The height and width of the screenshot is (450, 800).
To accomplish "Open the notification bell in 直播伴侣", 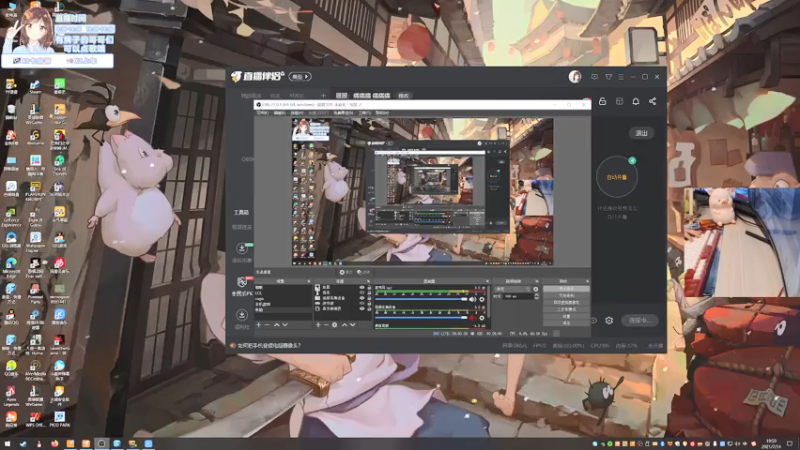I will pyautogui.click(x=636, y=101).
